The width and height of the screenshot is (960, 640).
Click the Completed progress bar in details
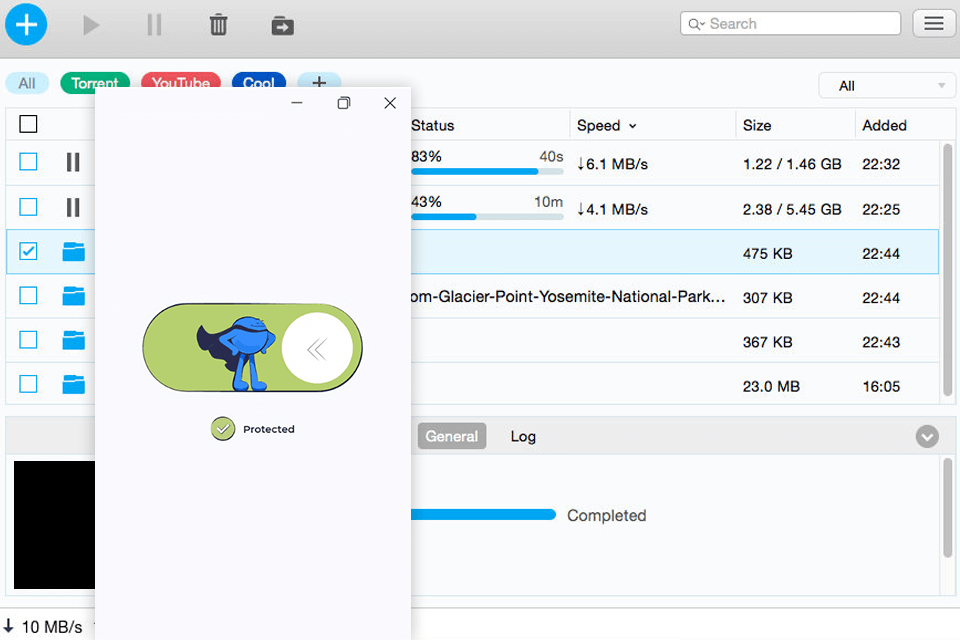click(483, 515)
